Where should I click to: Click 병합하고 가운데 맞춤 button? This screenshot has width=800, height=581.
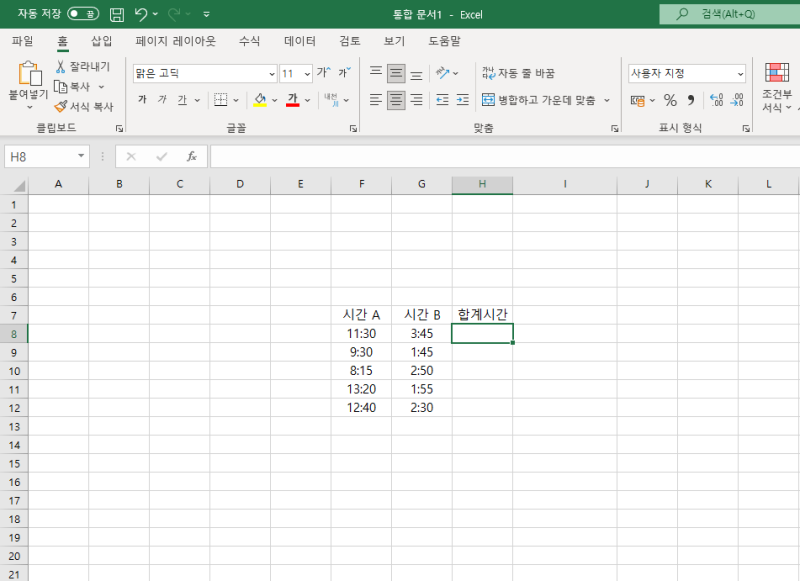coord(539,100)
